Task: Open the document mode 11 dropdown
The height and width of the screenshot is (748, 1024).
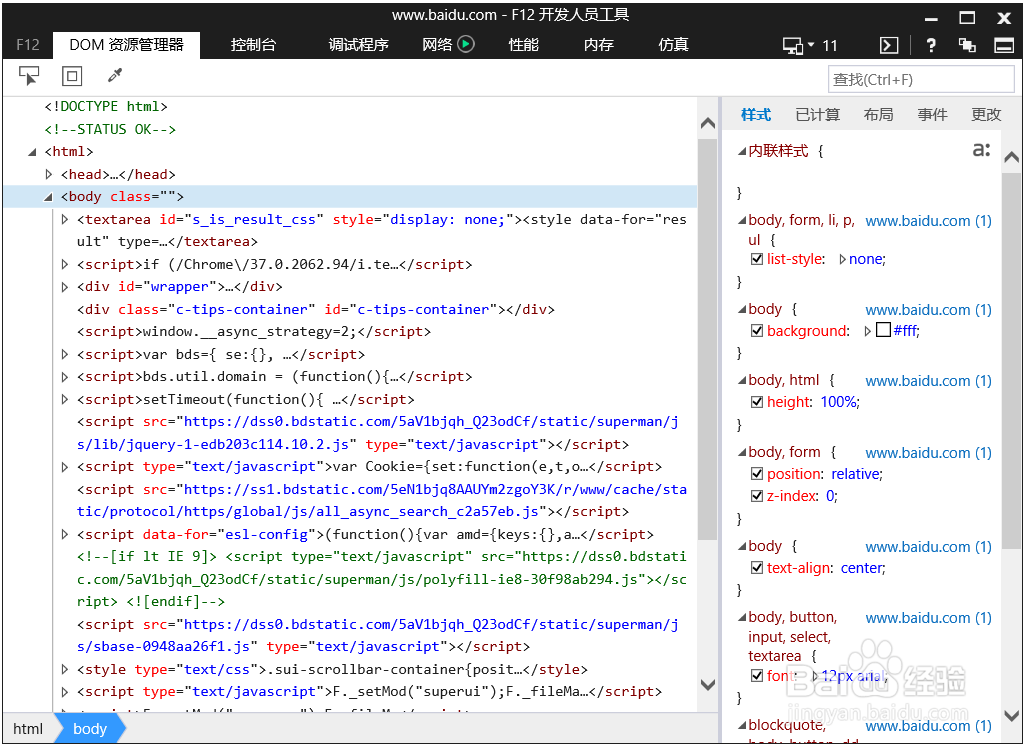Action: [812, 44]
